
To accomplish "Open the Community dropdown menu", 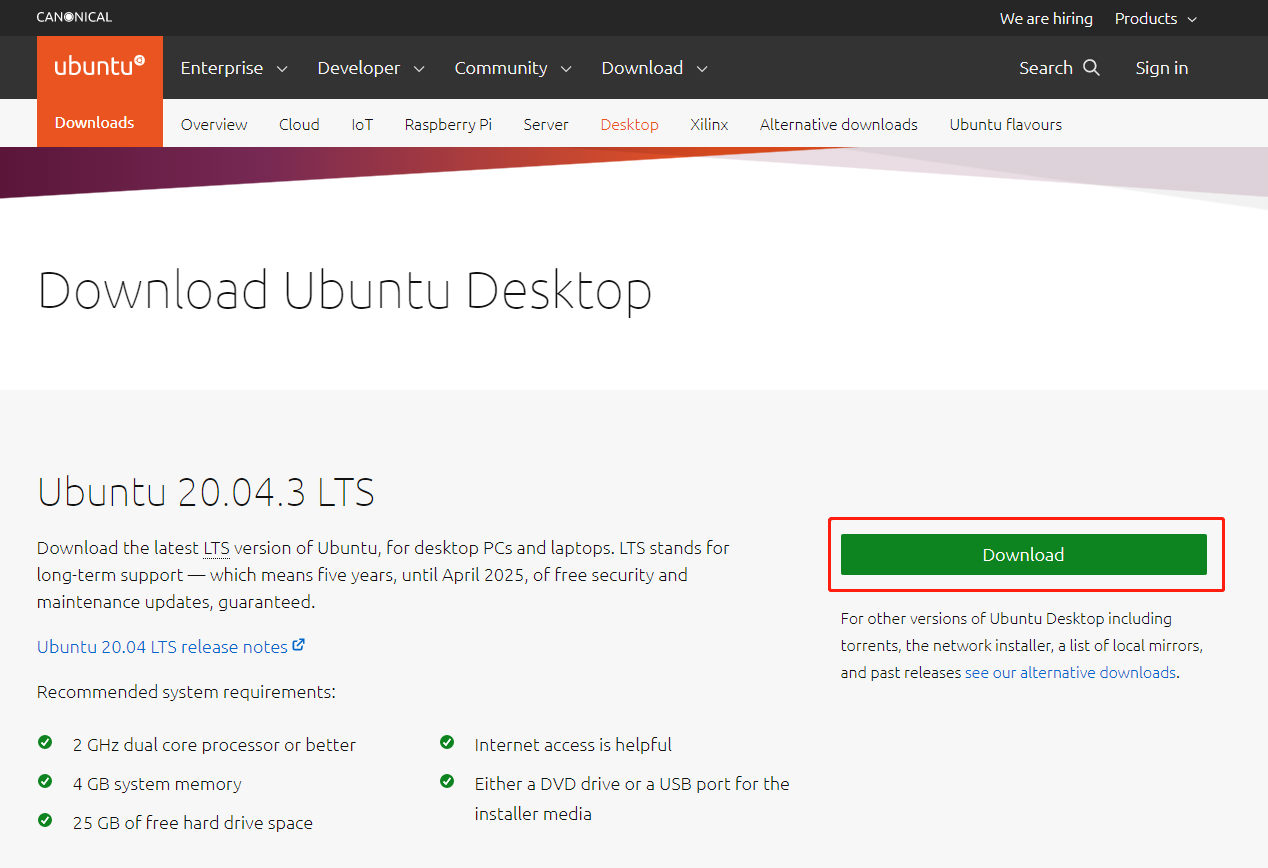I will click(513, 68).
